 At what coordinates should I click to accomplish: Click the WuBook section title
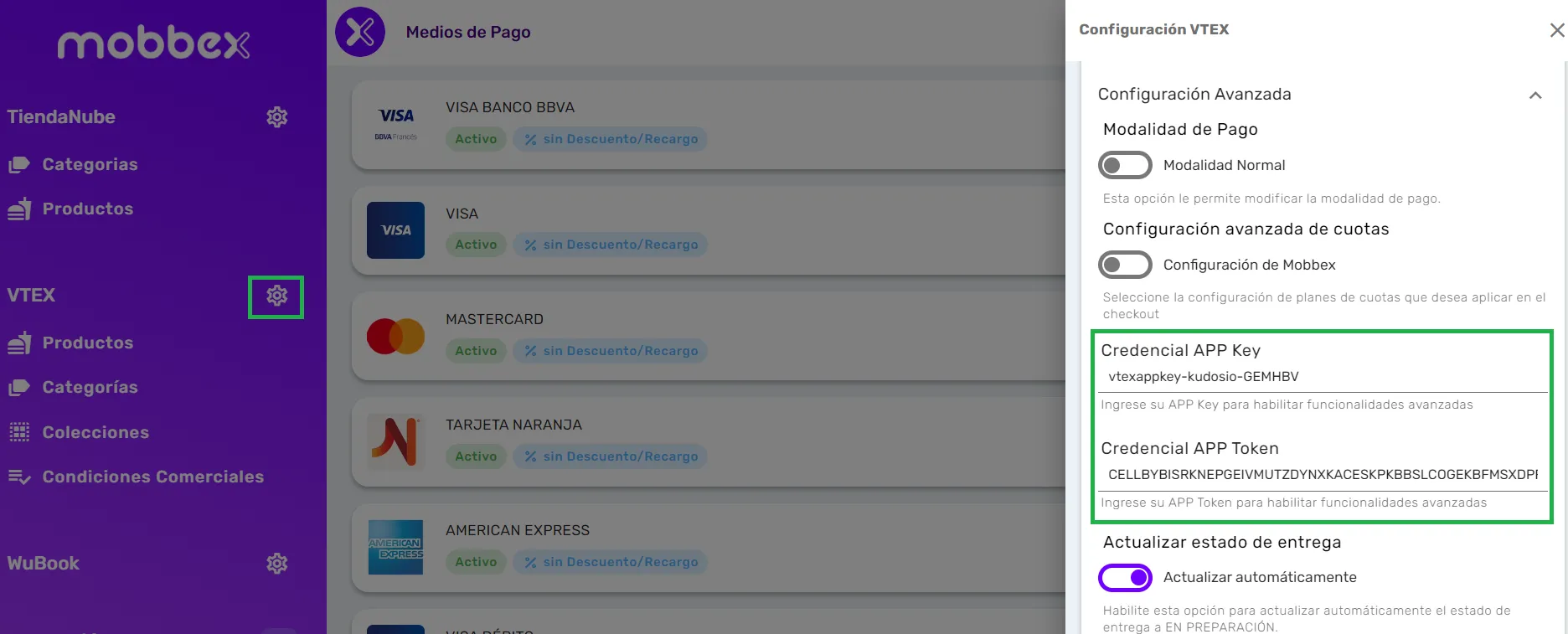click(x=44, y=563)
